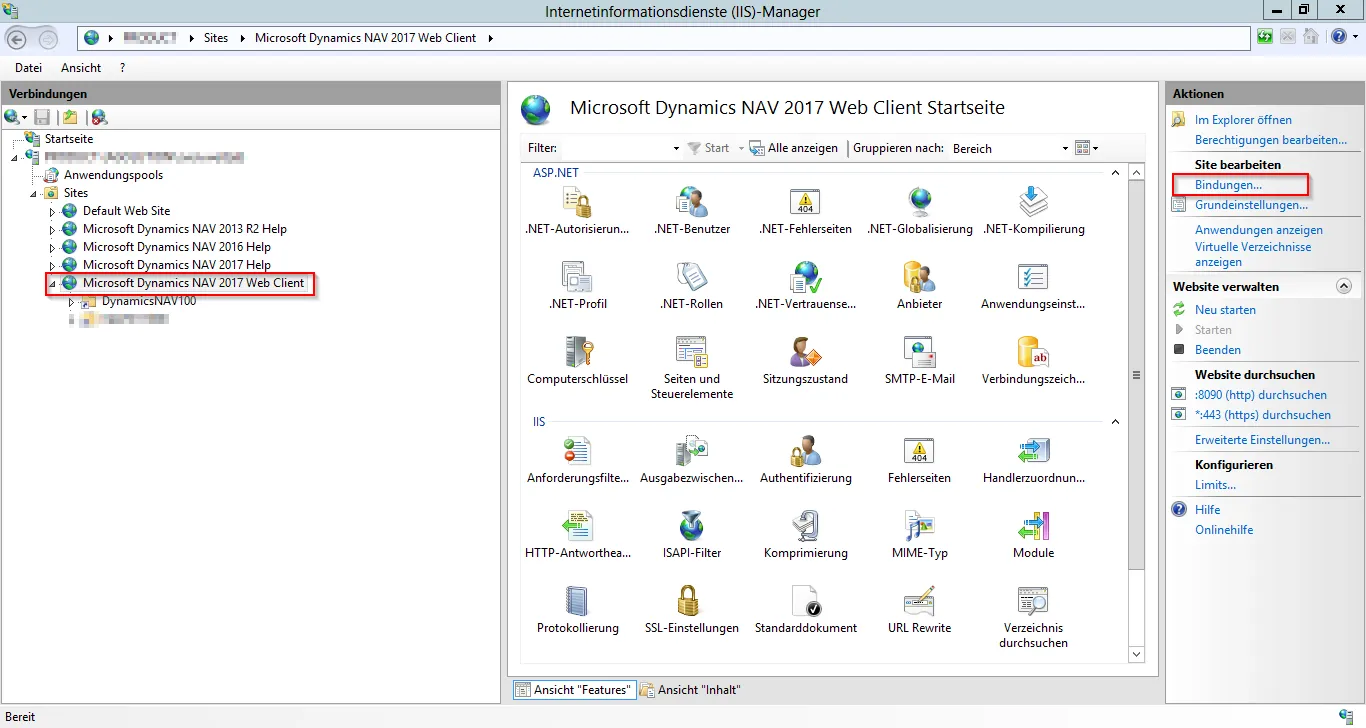Open the .NET-Kompilierung feature
The height and width of the screenshot is (728, 1366).
coord(1033,211)
